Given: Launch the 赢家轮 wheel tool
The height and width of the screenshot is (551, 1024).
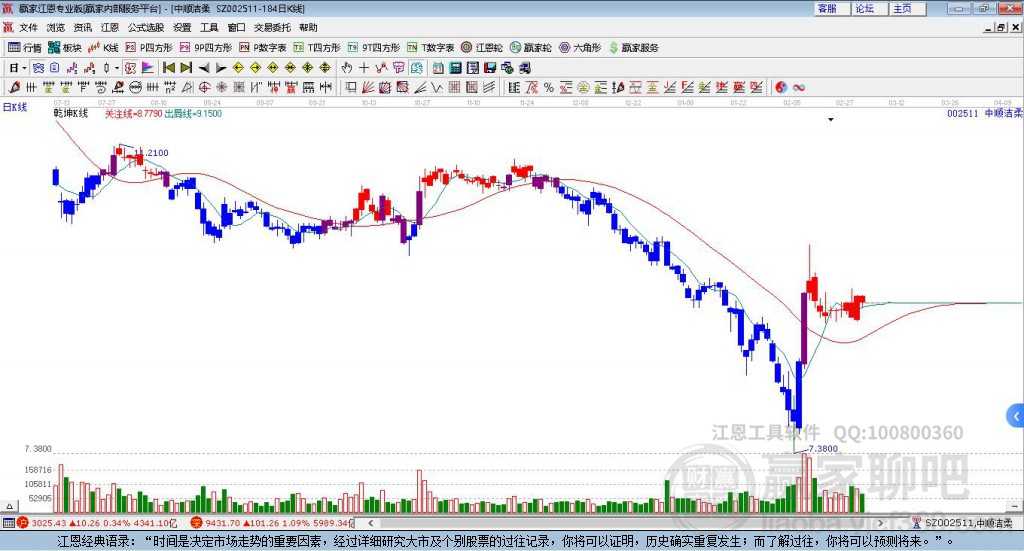Looking at the screenshot, I should click(530, 47).
